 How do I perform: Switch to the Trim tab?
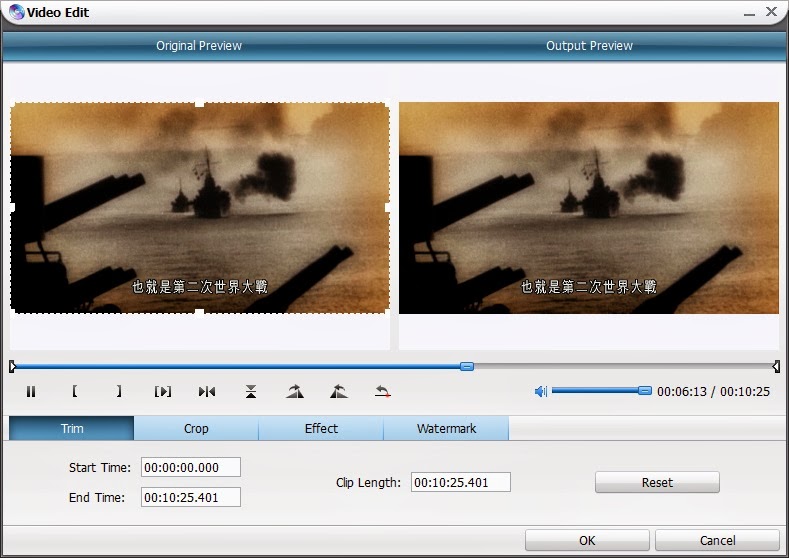coord(71,428)
